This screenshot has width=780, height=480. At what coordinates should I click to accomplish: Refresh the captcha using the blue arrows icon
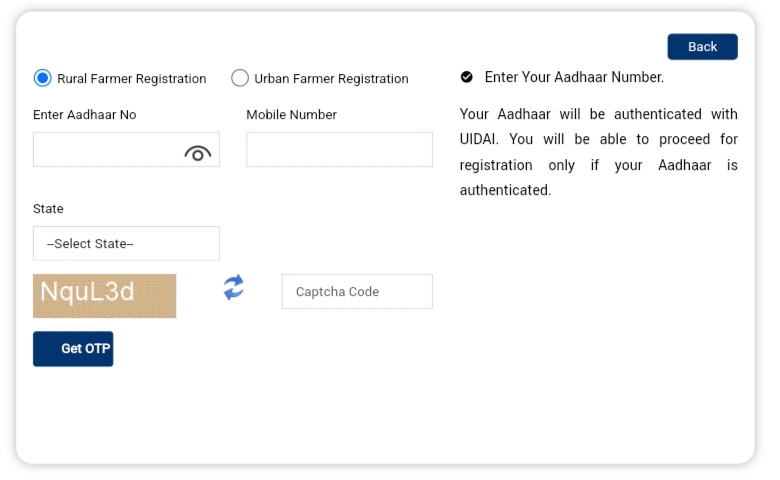pyautogui.click(x=233, y=287)
